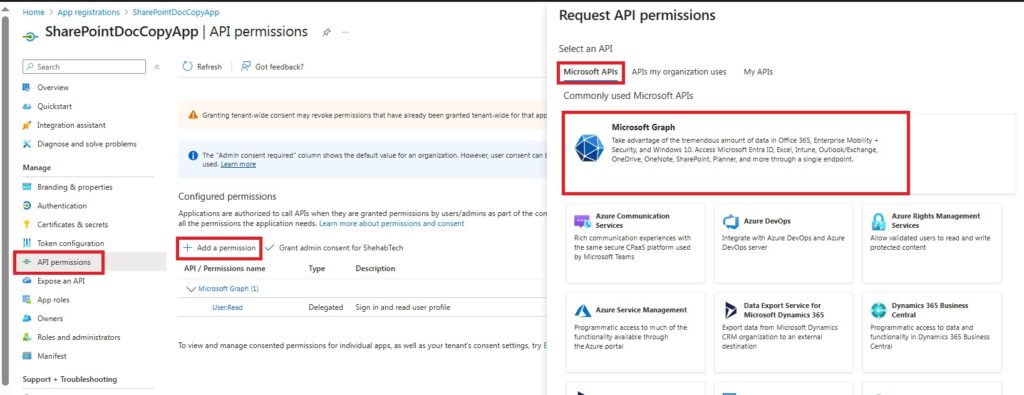The height and width of the screenshot is (395, 1024).
Task: Click 'Sign in and read user profile' text
Action: (x=402, y=308)
